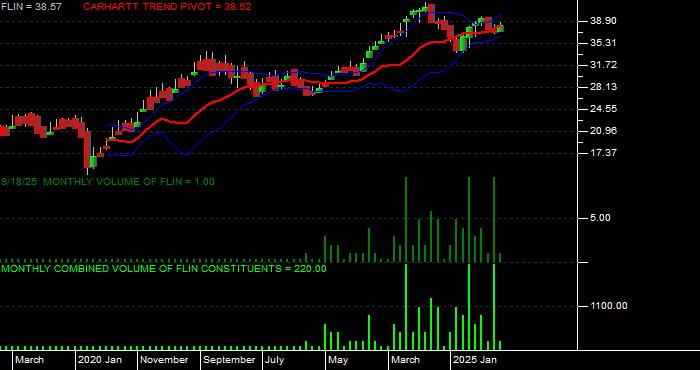The image size is (700, 370).
Task: Click the May timeline label
Action: pyautogui.click(x=338, y=360)
